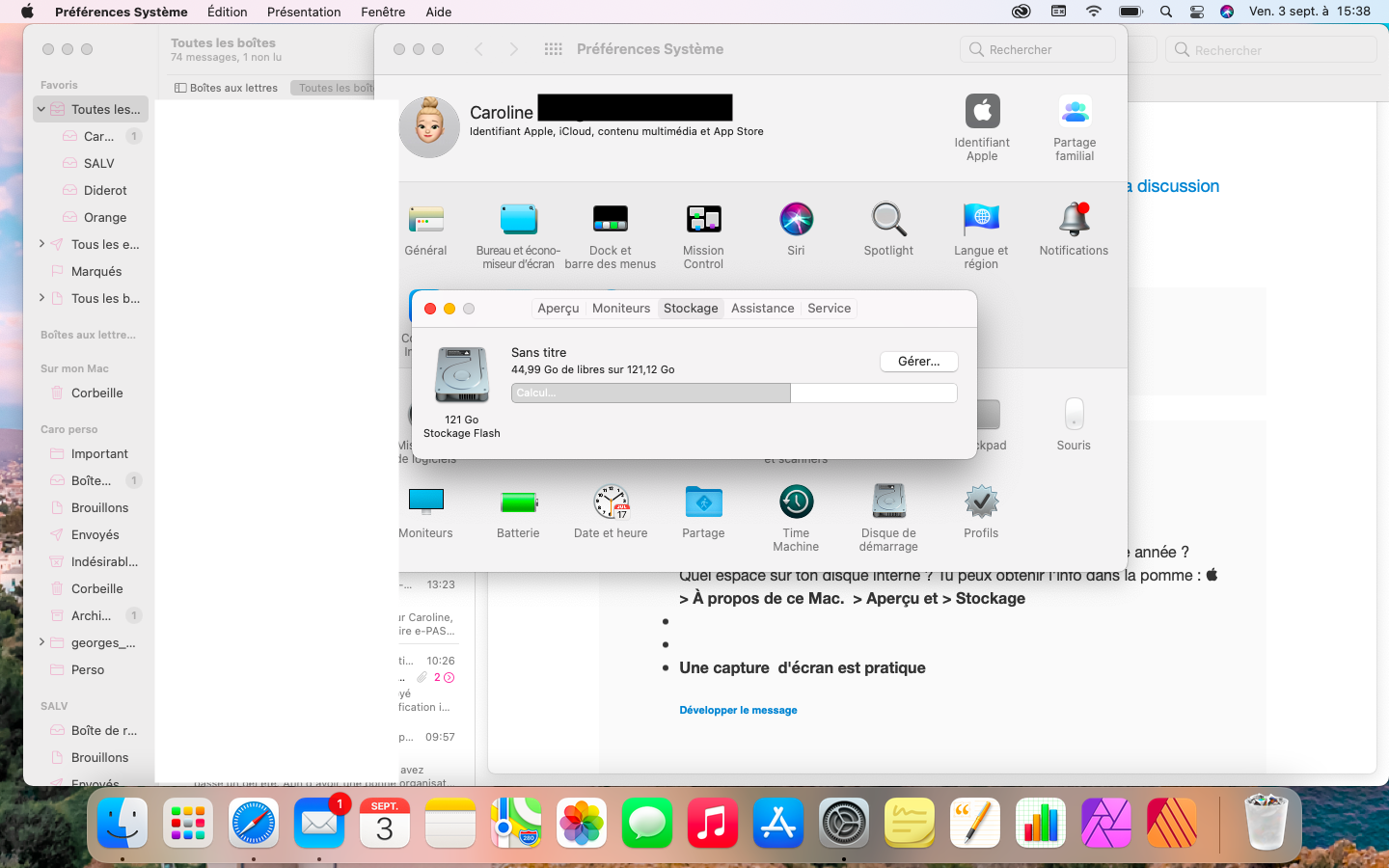Click the Boîtes aux lettres toggle button

[x=227, y=88]
